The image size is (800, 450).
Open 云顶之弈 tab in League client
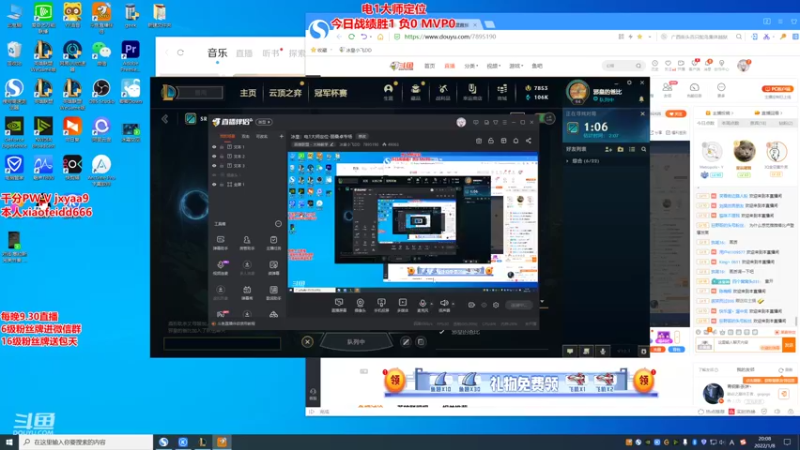[285, 93]
